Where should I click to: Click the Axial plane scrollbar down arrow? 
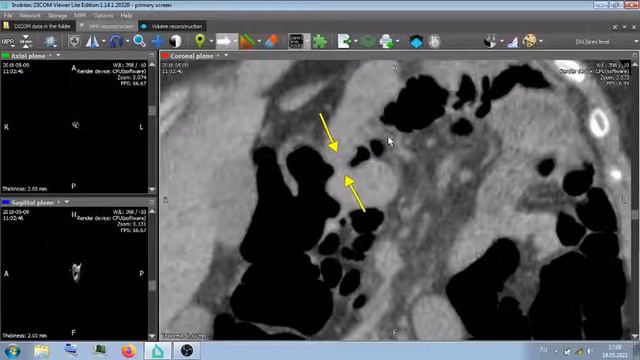[x=152, y=190]
